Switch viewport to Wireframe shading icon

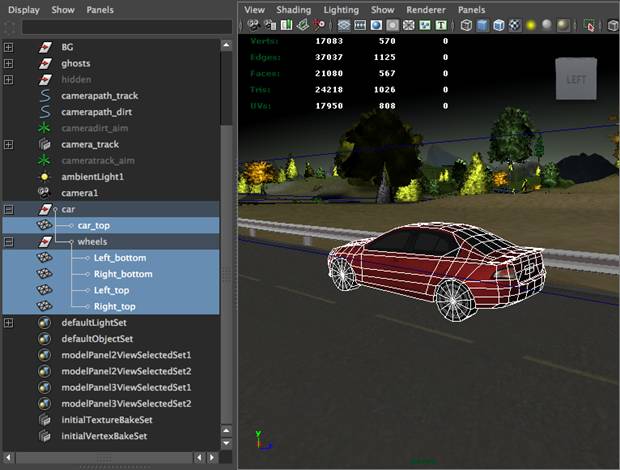click(466, 25)
